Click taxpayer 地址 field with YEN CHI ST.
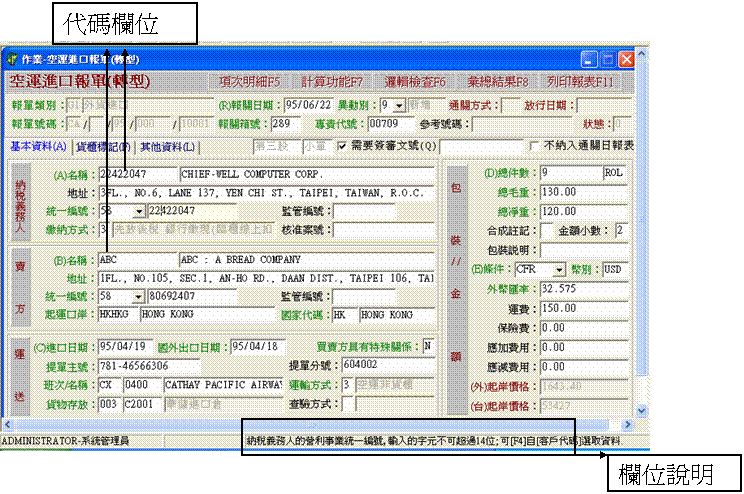Viewport: 744px width, 494px height. tap(266, 193)
